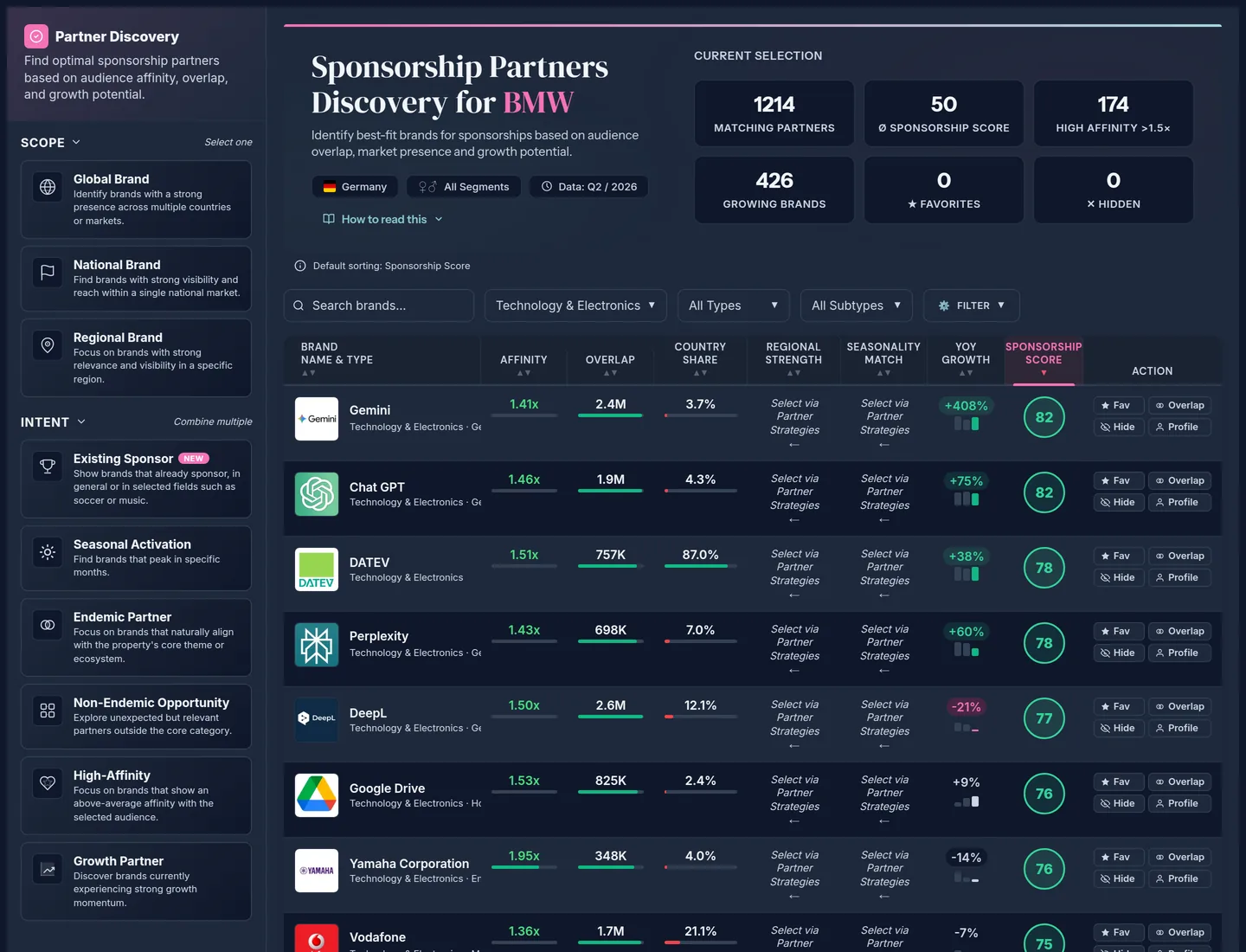Image resolution: width=1246 pixels, height=952 pixels.
Task: Expand the How to read this section
Action: [x=382, y=219]
